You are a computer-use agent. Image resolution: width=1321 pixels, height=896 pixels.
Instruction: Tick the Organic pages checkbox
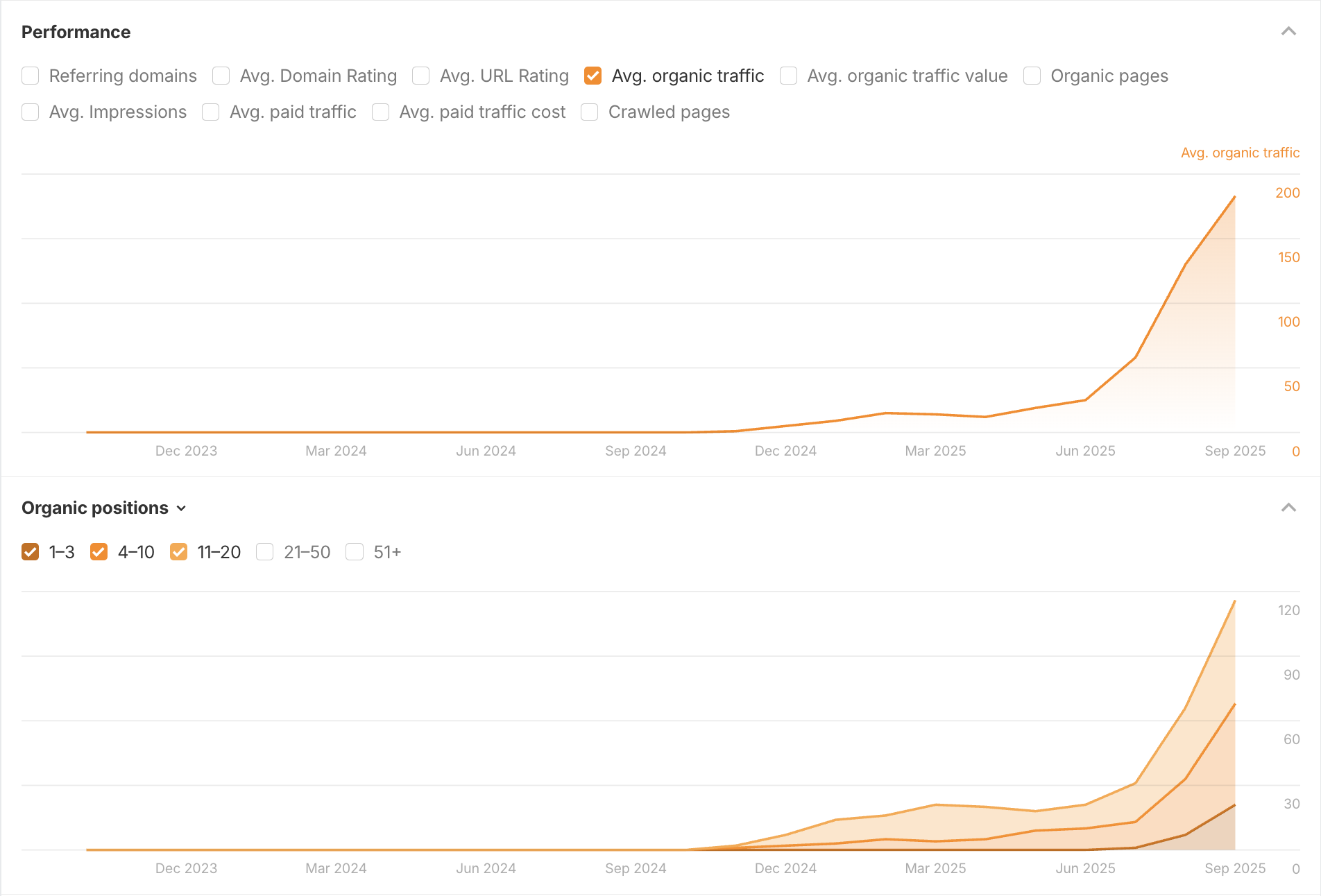click(1032, 76)
